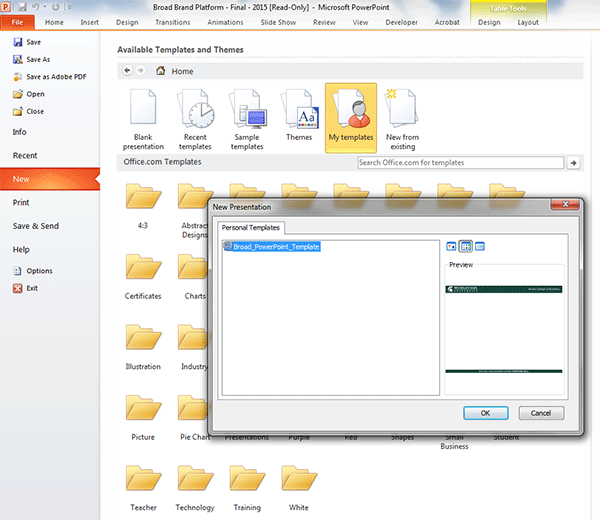The height and width of the screenshot is (520, 600).
Task: Open the Table Tools Design tab
Action: [x=489, y=23]
